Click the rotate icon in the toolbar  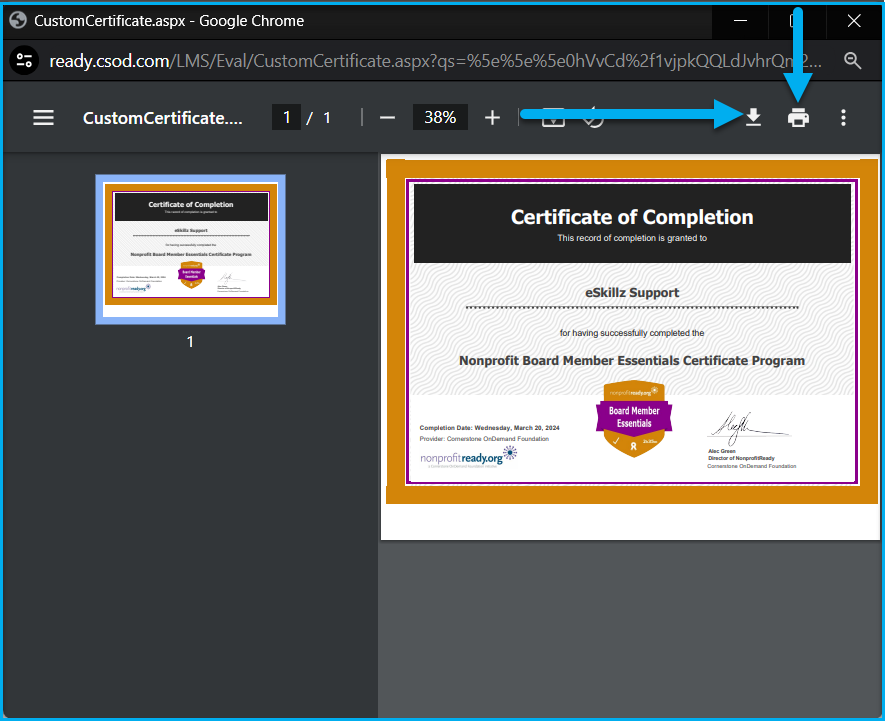[593, 117]
